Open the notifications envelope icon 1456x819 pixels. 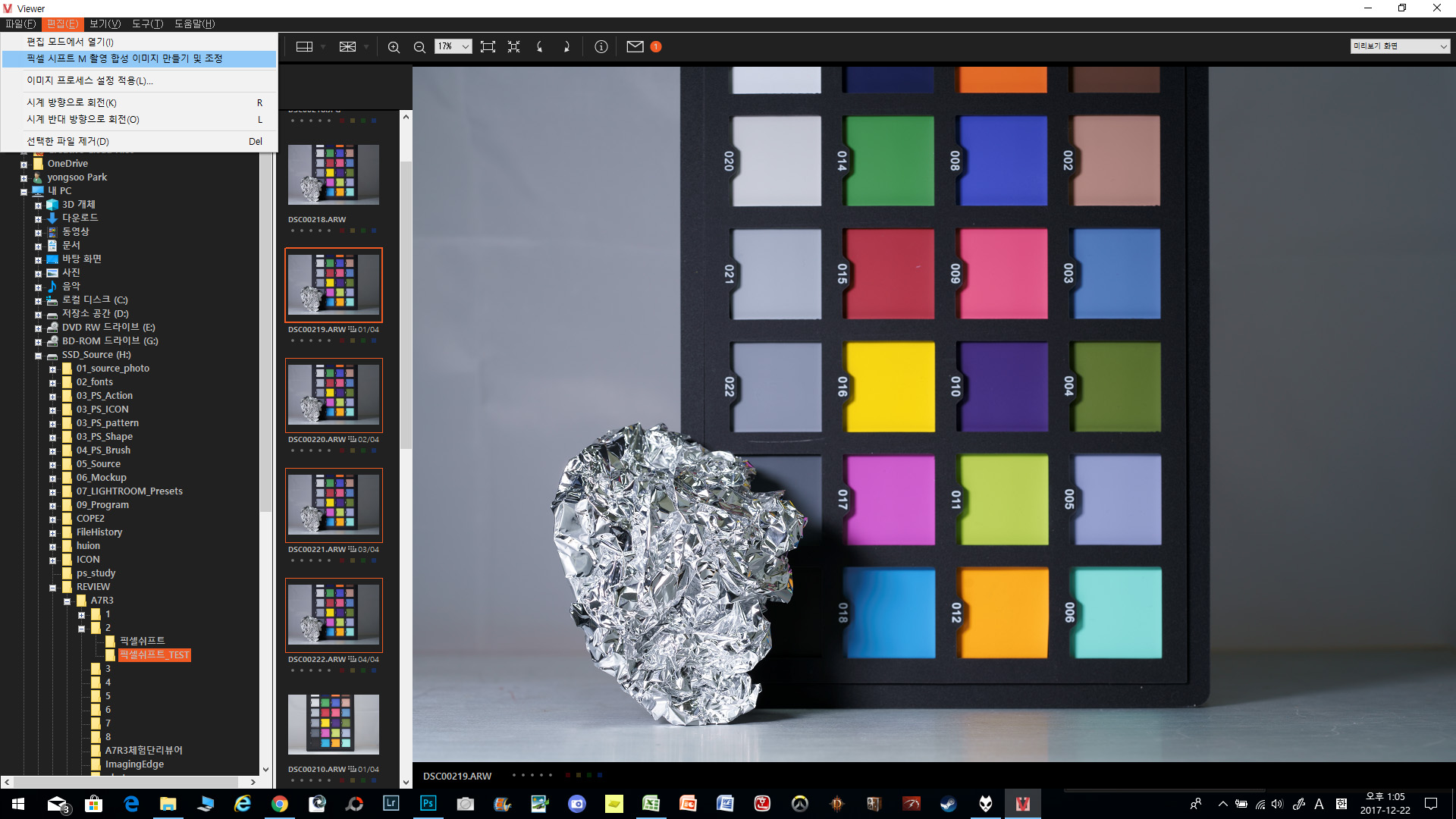(635, 47)
